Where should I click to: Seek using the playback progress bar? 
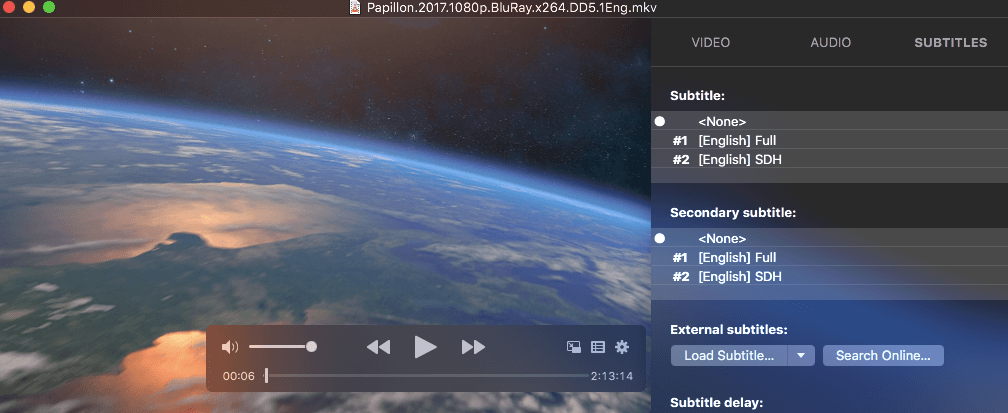(427, 376)
